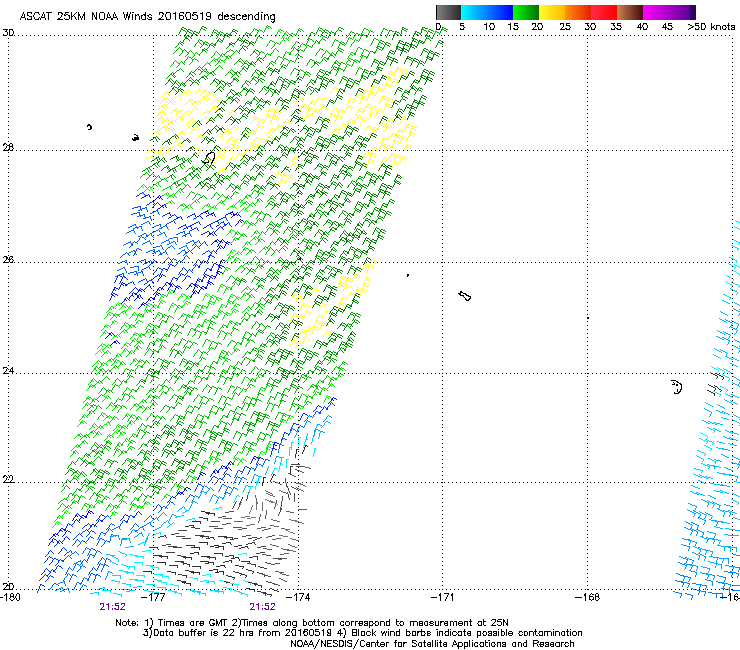The height and width of the screenshot is (650, 740).
Task: Click the brown 35-40 knots color swatch
Action: tap(630, 12)
